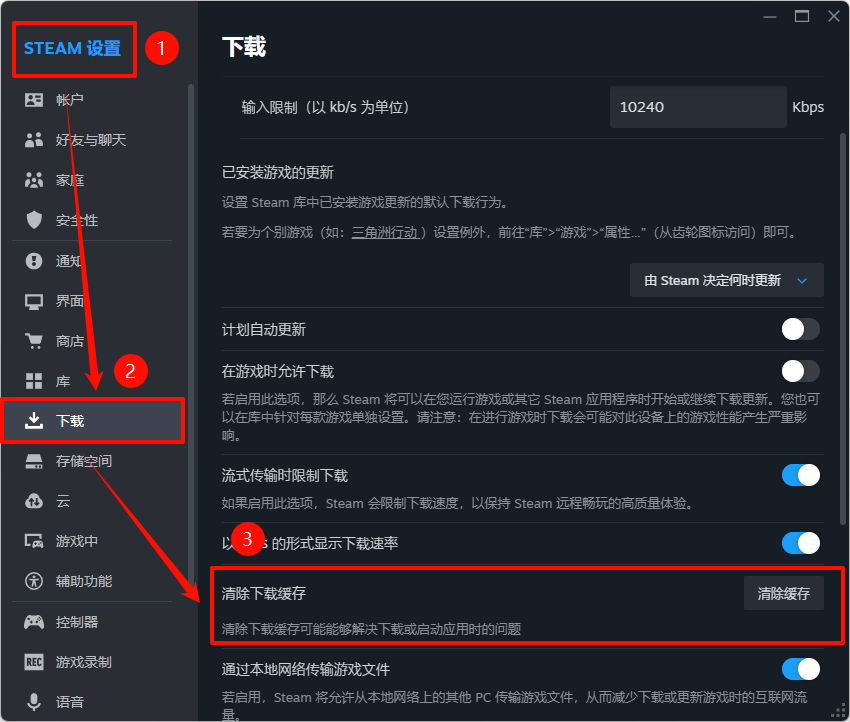
Task: Turn off 通过本地网络传输游戏文件 toggle
Action: (x=801, y=669)
